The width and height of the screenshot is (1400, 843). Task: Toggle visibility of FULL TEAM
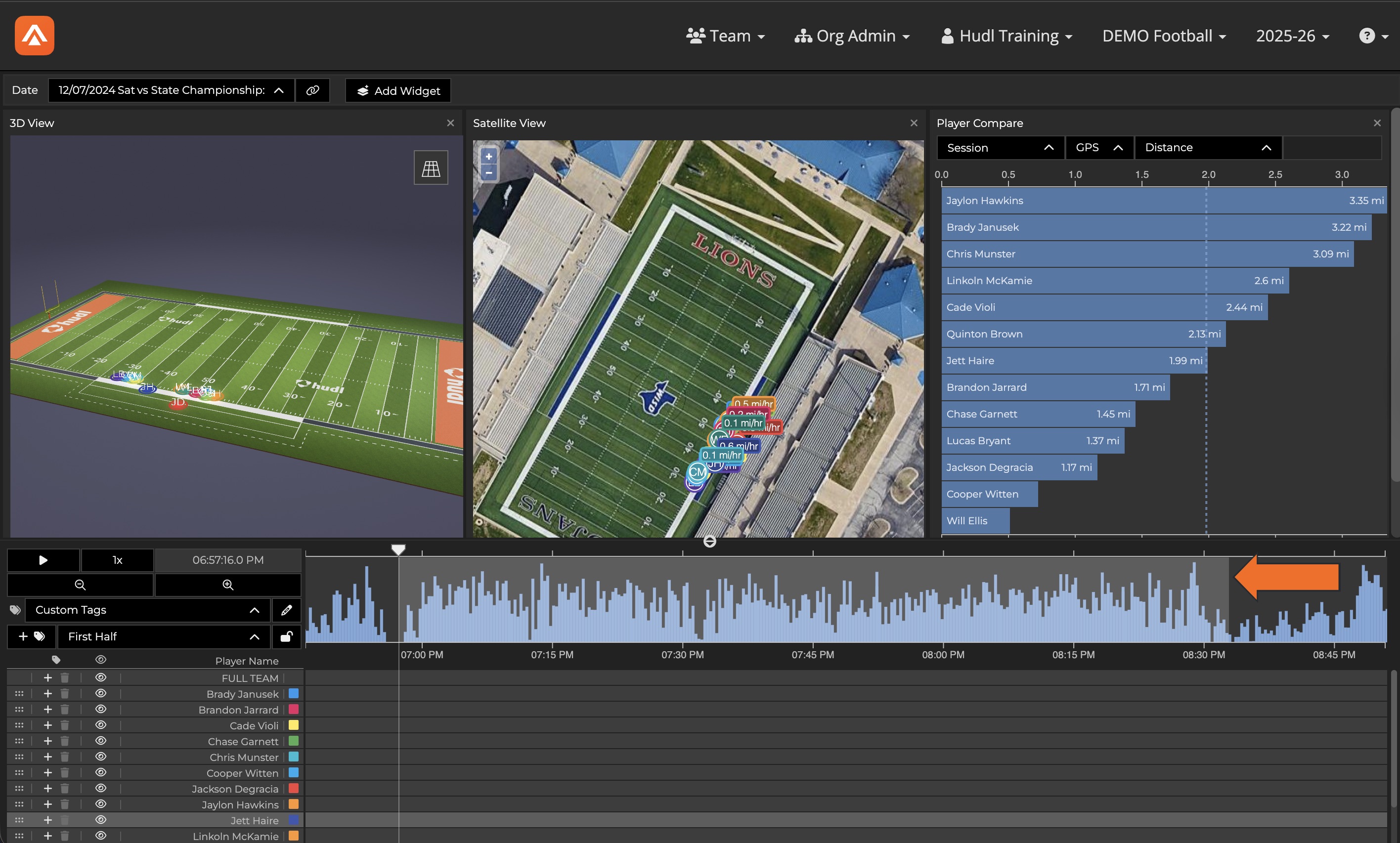pos(101,677)
